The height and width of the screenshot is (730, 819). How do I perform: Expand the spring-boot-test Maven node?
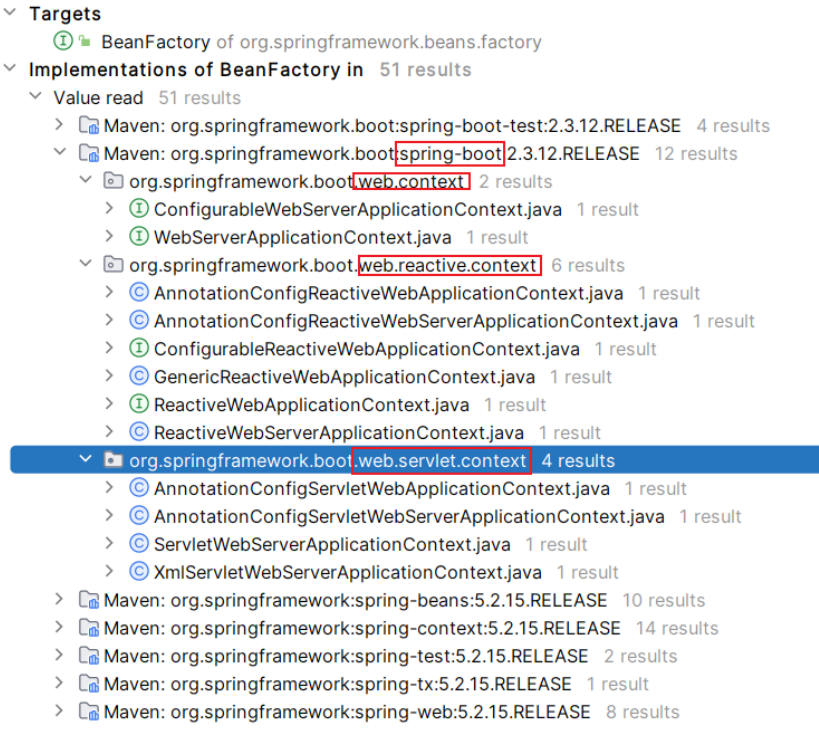tap(57, 126)
